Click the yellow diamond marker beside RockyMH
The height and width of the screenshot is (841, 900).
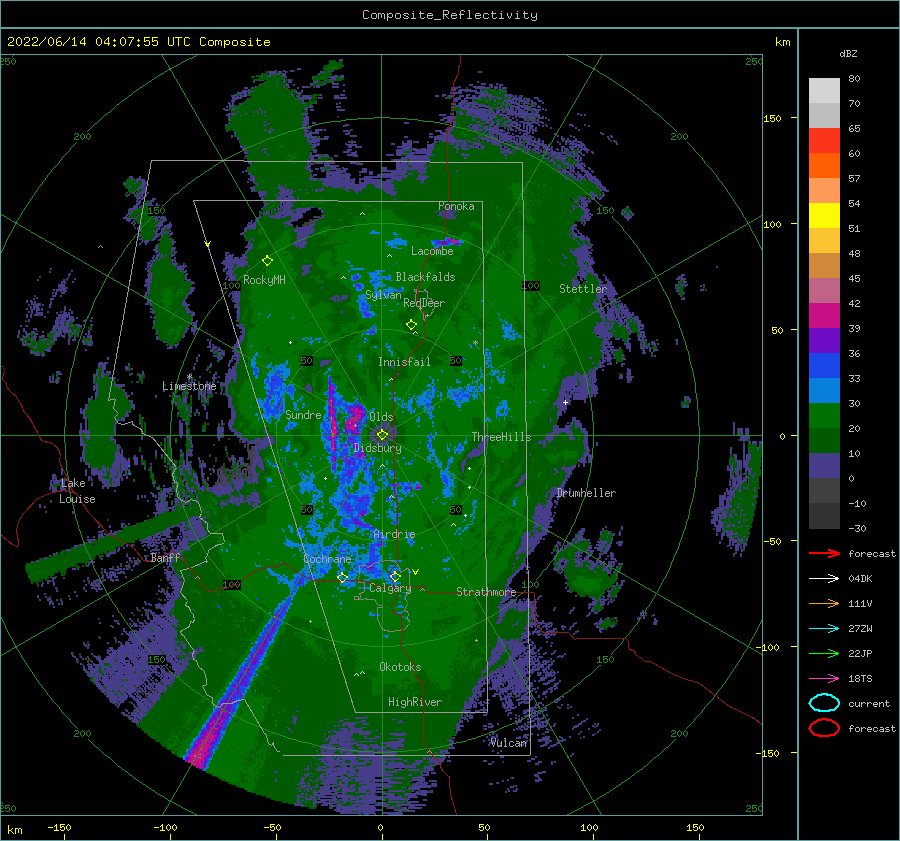(x=267, y=261)
